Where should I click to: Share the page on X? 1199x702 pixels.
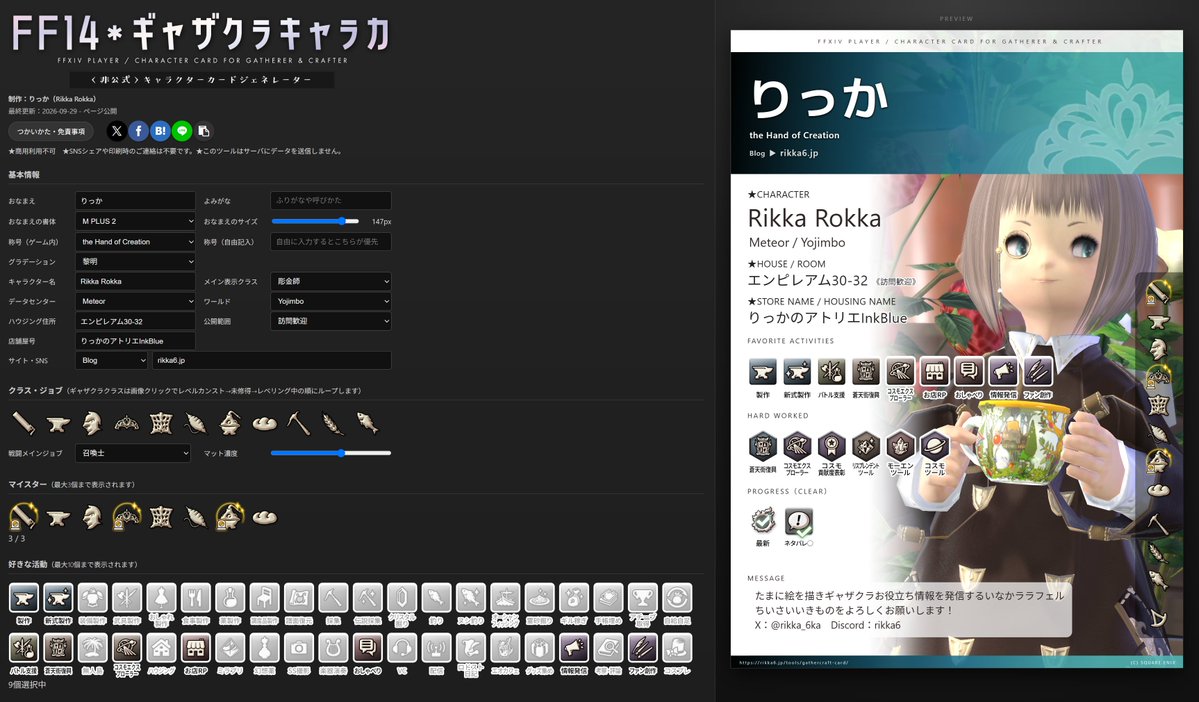coord(116,131)
